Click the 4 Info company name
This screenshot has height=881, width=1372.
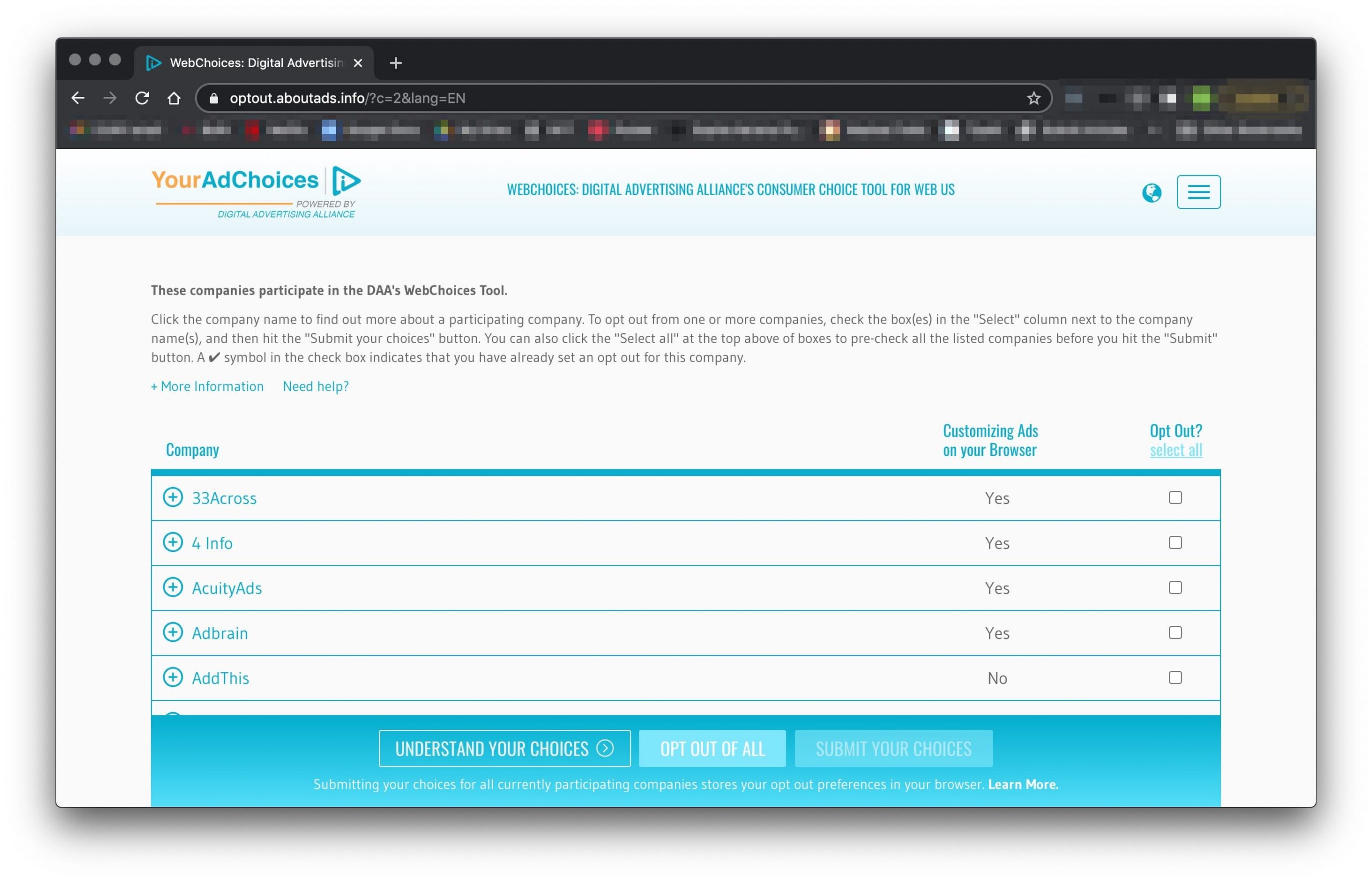point(212,543)
